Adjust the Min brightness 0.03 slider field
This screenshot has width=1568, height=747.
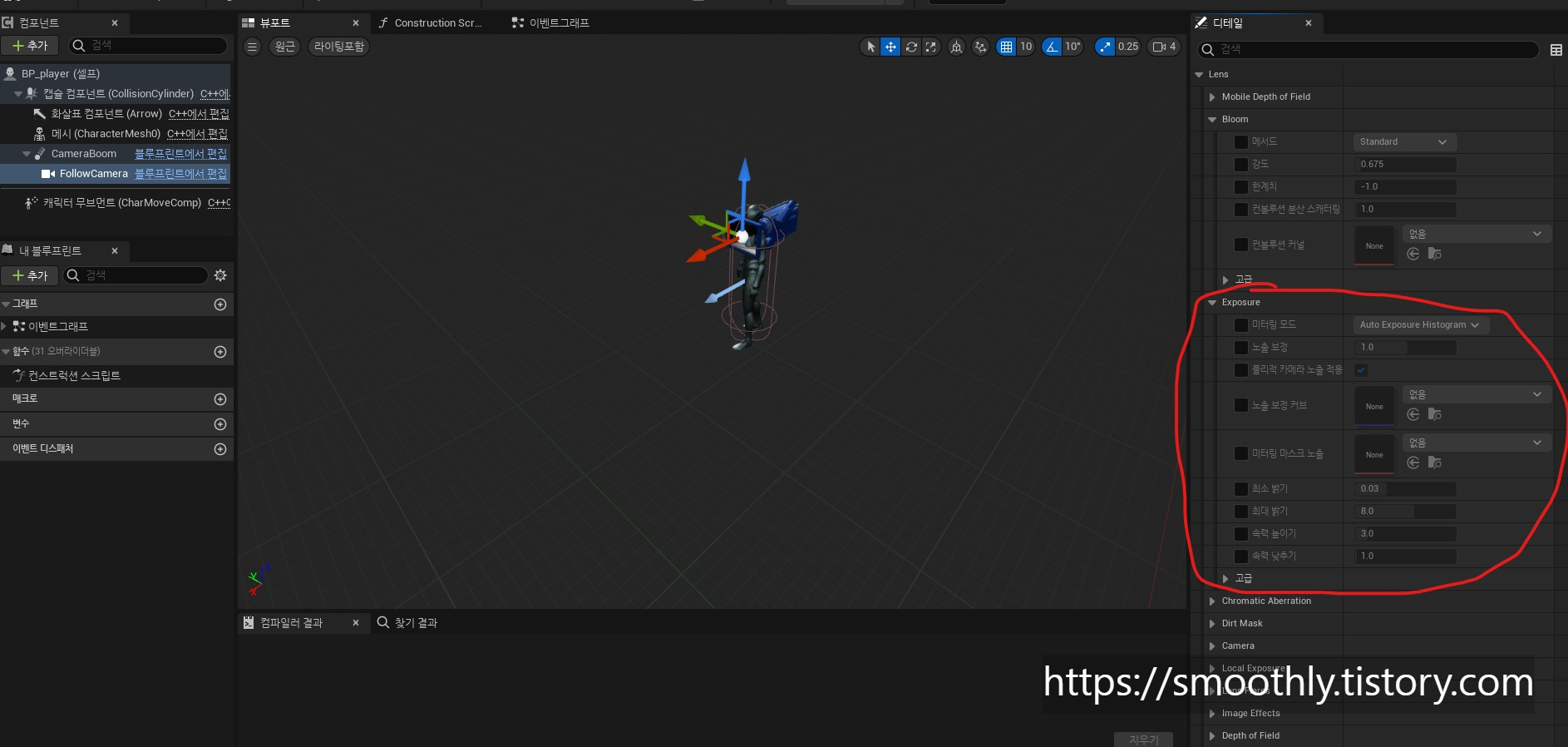click(x=1405, y=489)
